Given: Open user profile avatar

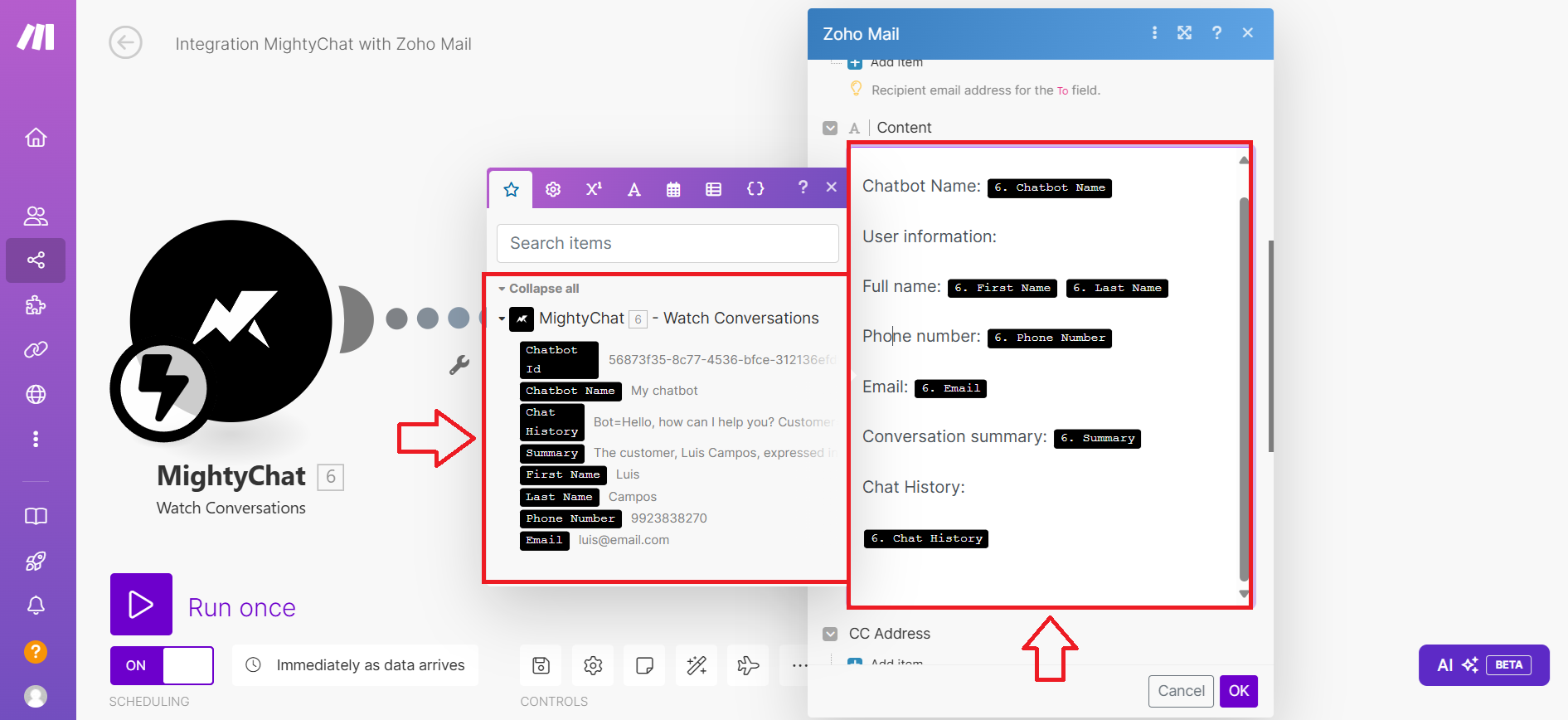Looking at the screenshot, I should click(x=36, y=696).
